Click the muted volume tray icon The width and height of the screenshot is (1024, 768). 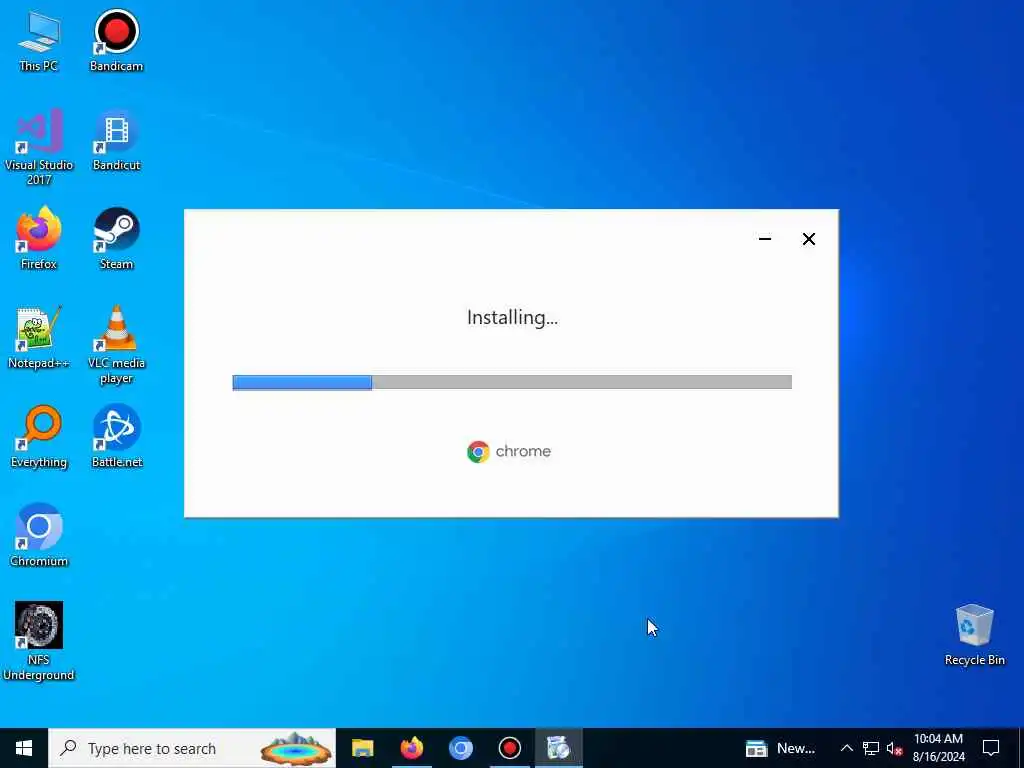tap(894, 748)
